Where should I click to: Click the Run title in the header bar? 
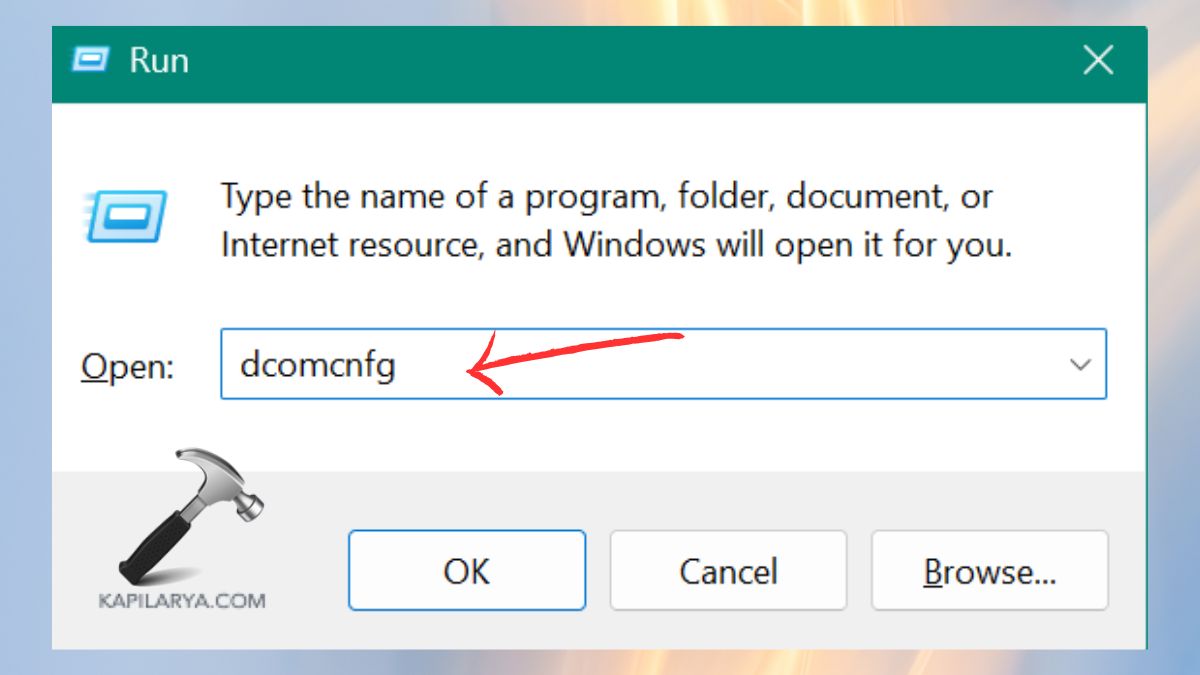pos(159,60)
